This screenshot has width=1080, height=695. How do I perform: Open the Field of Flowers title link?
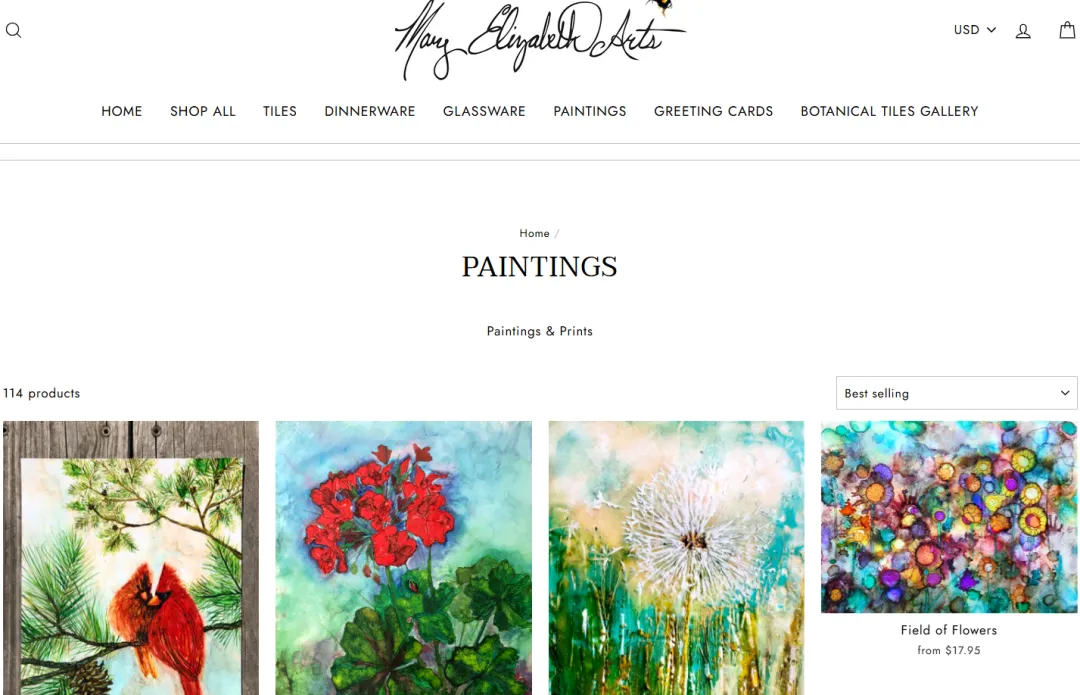[x=948, y=630]
